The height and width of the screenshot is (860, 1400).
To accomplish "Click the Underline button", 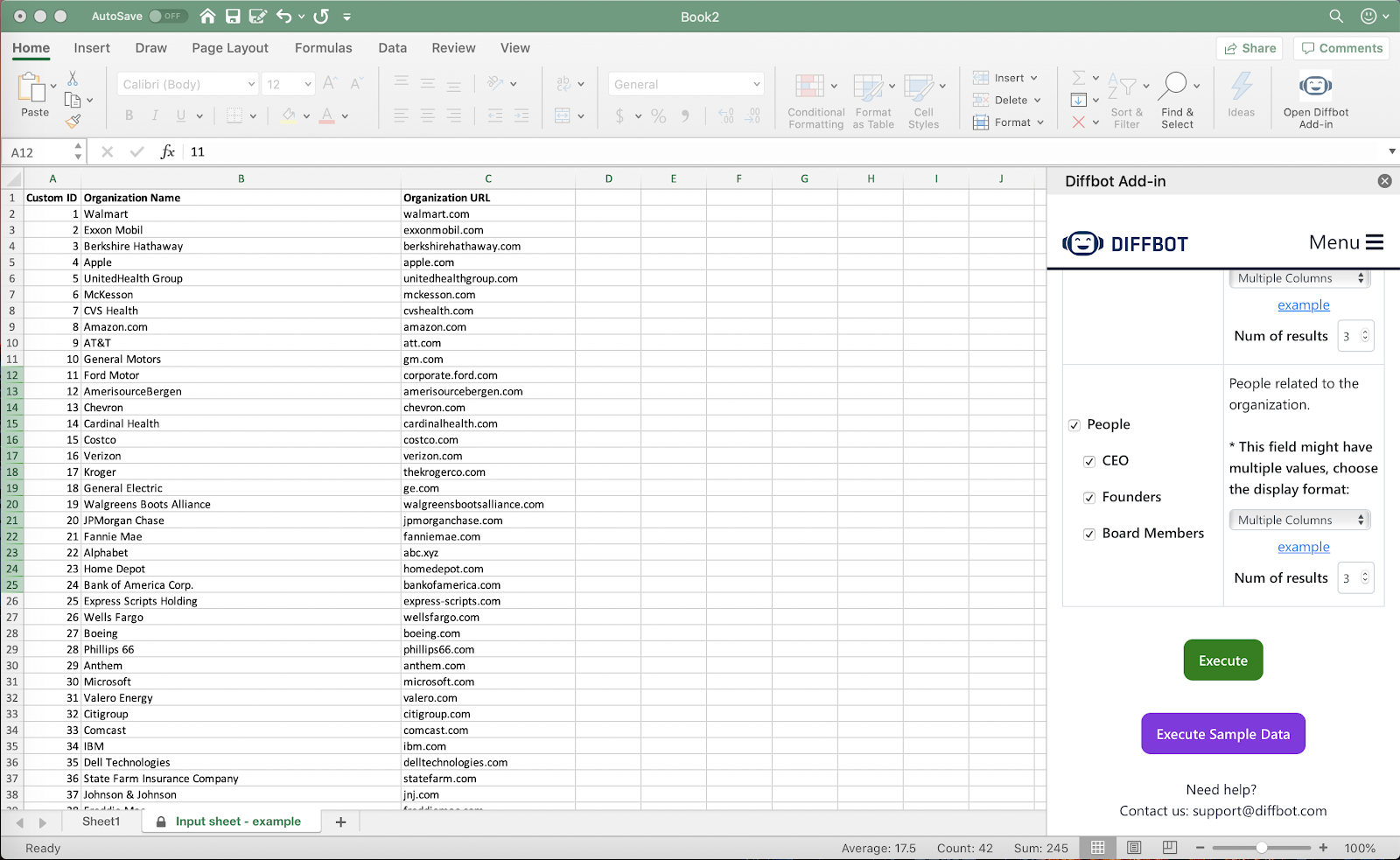I will click(x=181, y=115).
